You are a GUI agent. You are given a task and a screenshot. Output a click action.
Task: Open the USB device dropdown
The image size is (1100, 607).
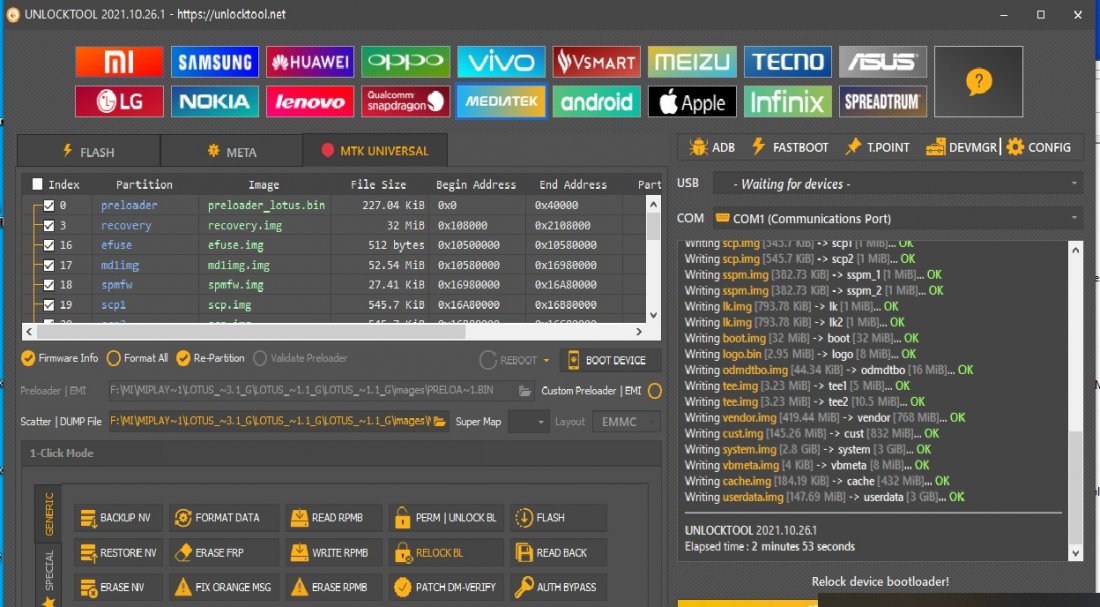coord(897,184)
